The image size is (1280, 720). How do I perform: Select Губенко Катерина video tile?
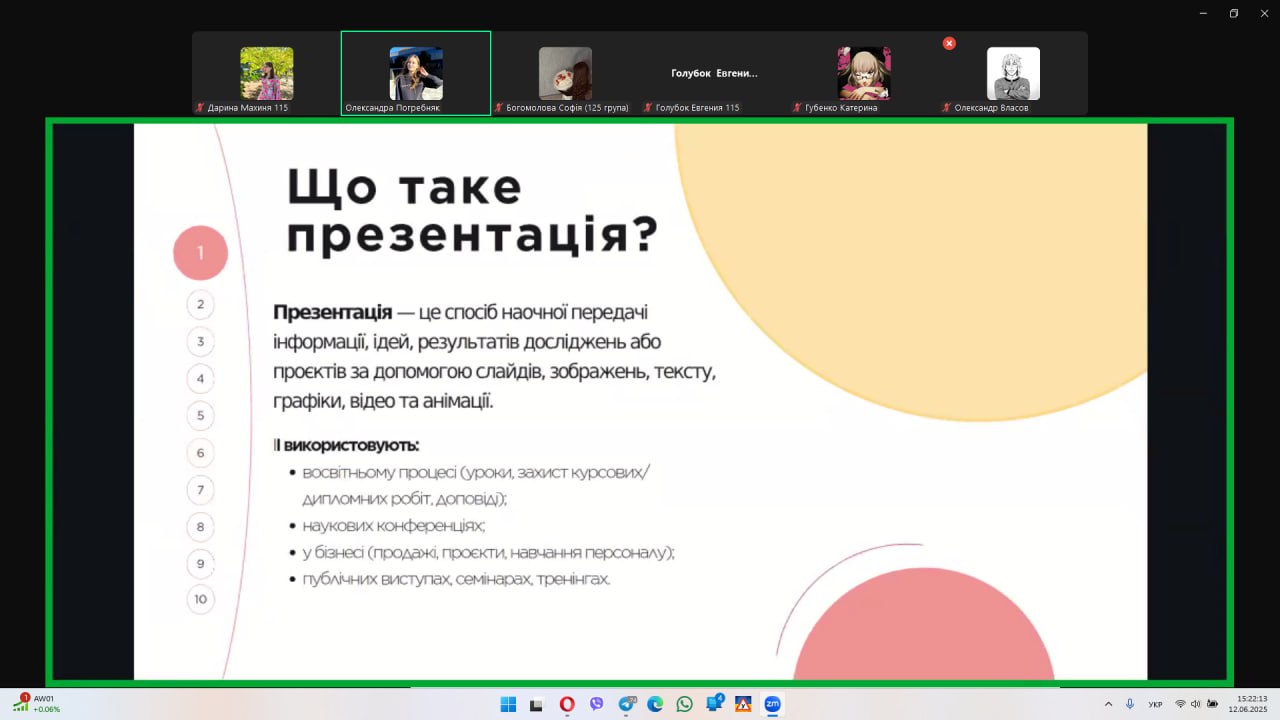(864, 73)
